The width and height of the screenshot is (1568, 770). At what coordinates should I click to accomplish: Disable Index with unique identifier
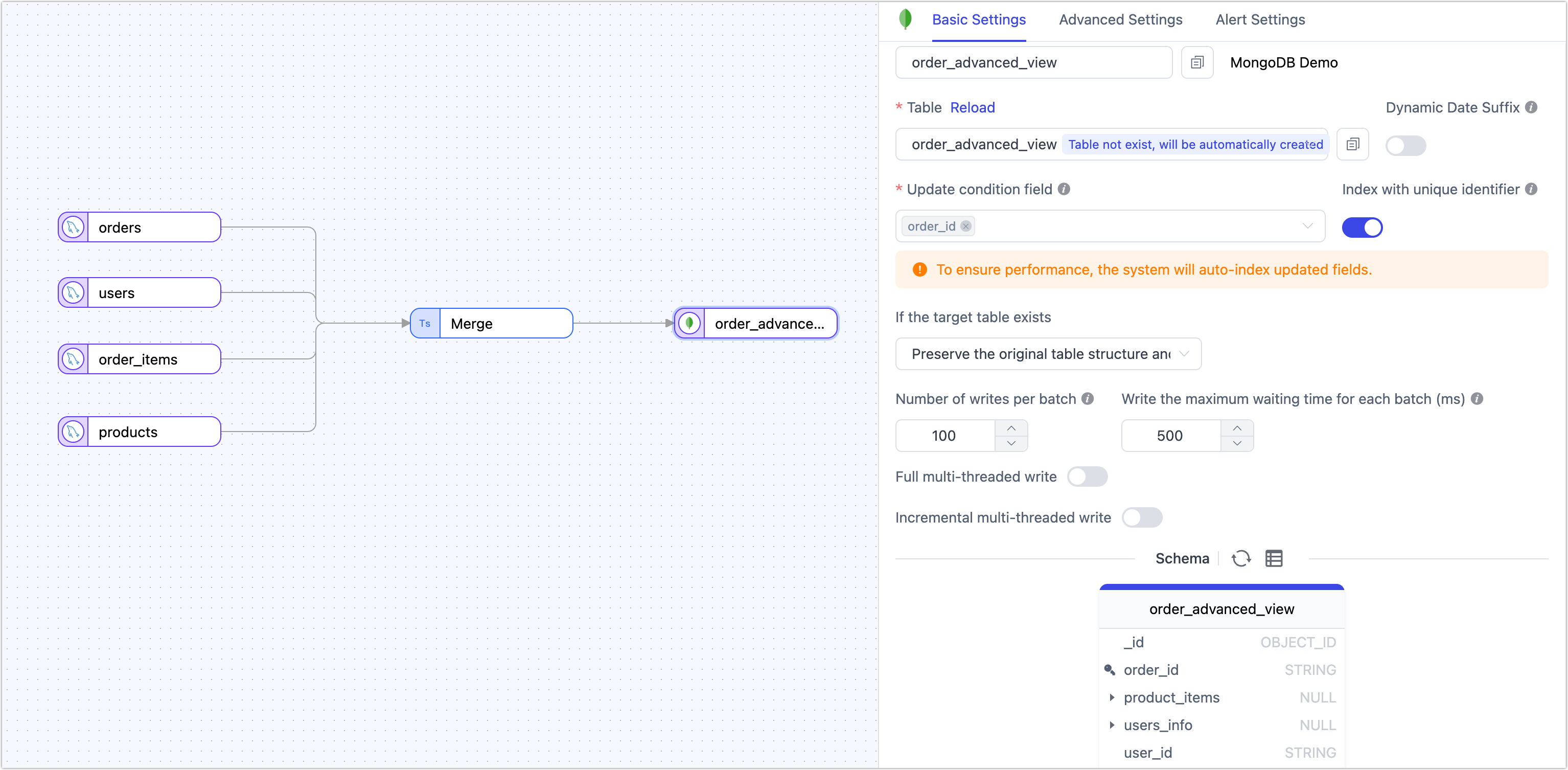coord(1363,227)
